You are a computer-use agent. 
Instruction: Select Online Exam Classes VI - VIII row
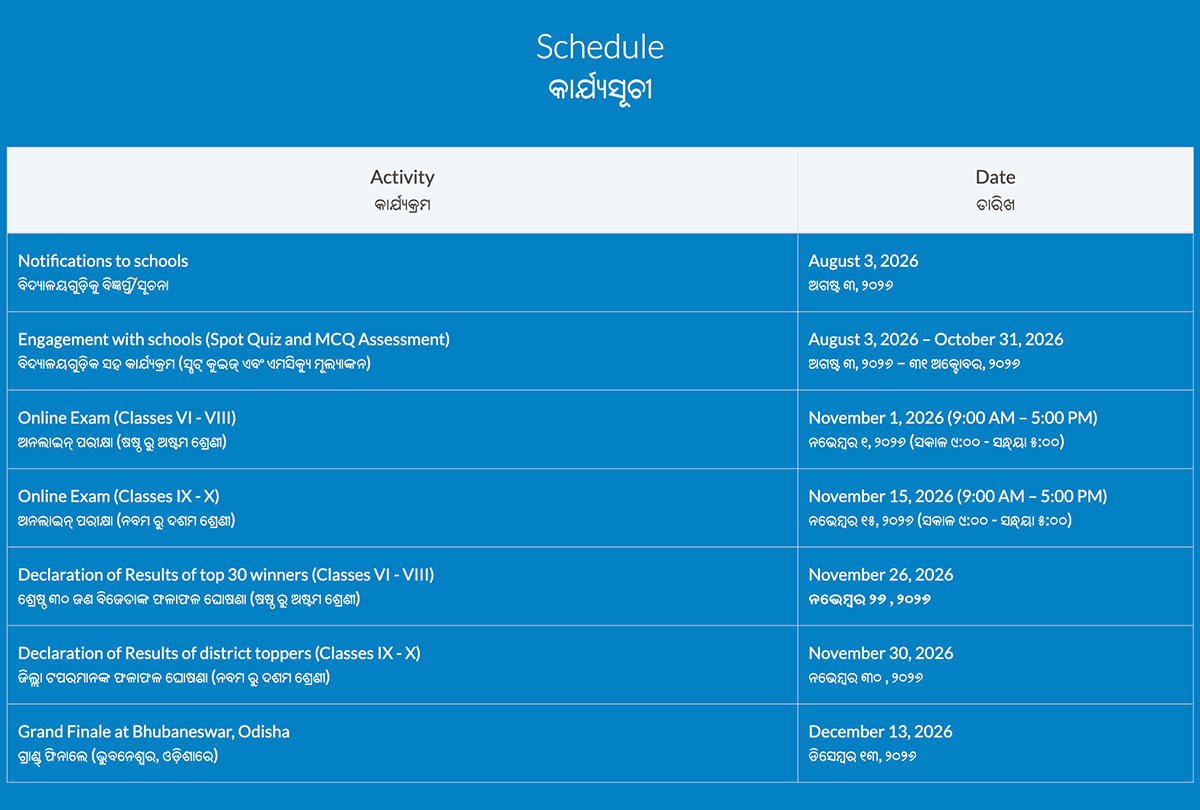[x=402, y=429]
